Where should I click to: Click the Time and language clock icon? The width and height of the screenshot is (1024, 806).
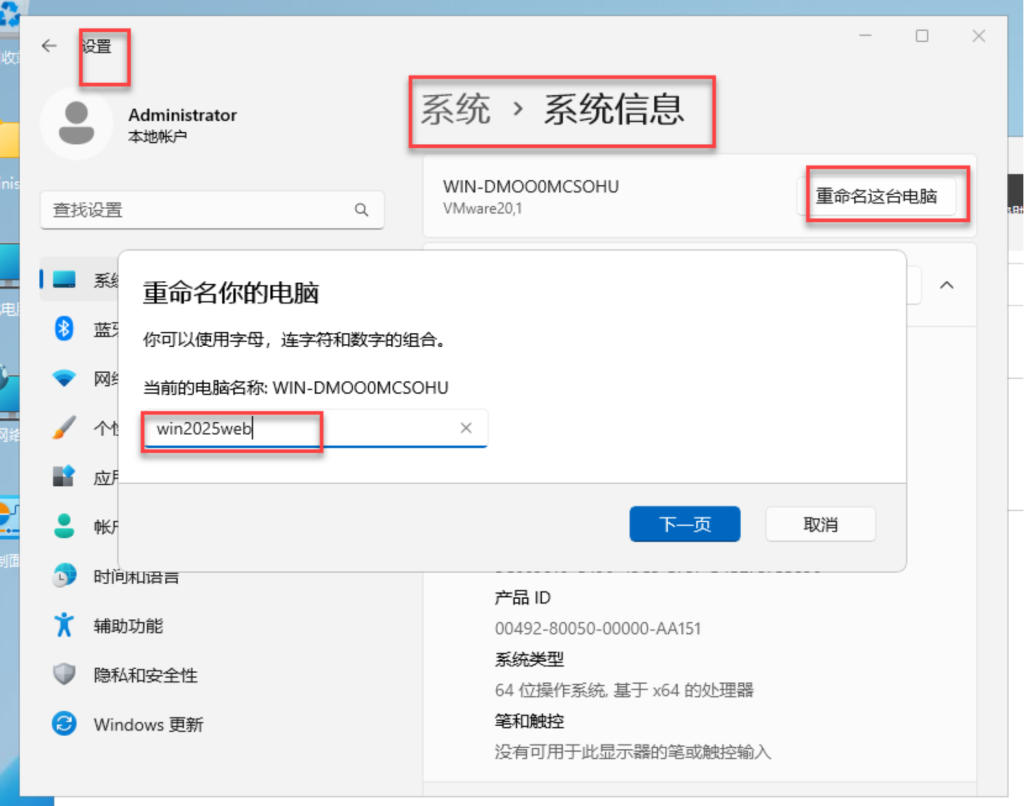64,576
